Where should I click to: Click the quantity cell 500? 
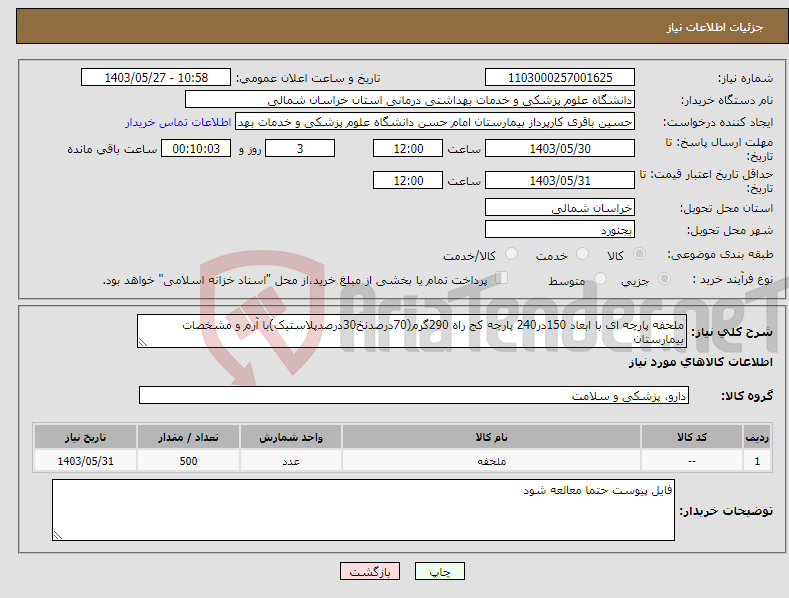[188, 461]
